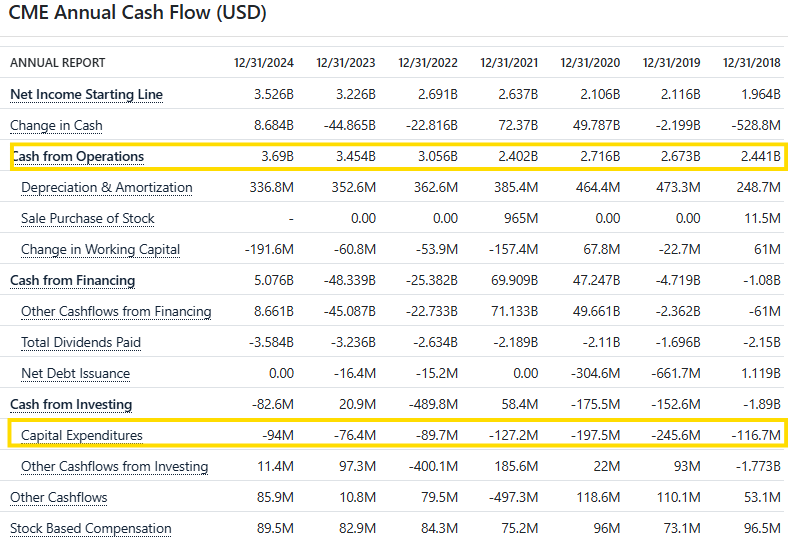Select the 12/31/2022 column header
Viewport: 788px width, 543px height.
pos(428,63)
